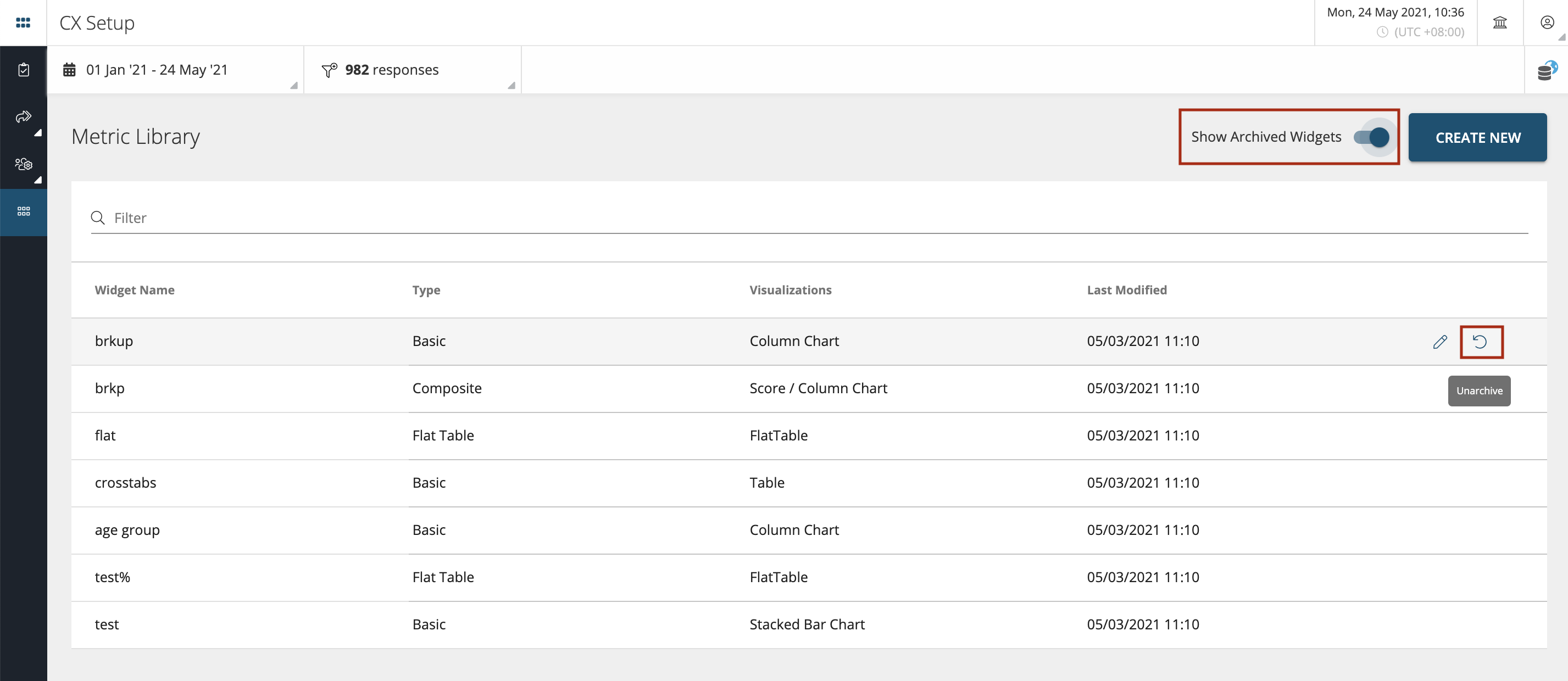Click Column Chart in age group row
The height and width of the screenshot is (681, 1568).
click(x=794, y=530)
